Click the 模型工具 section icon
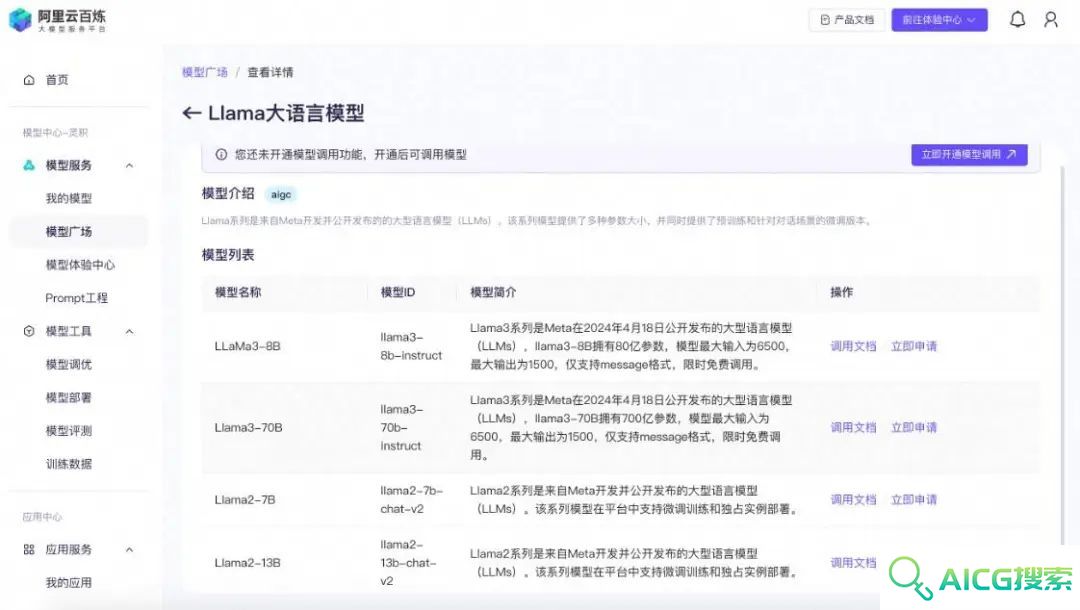1080x610 pixels. tap(29, 331)
